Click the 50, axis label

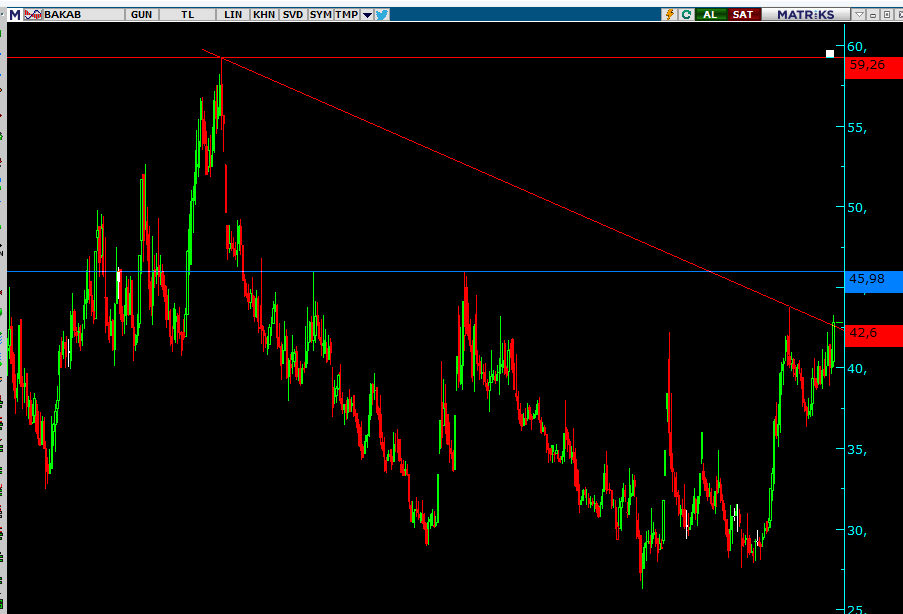(x=857, y=208)
